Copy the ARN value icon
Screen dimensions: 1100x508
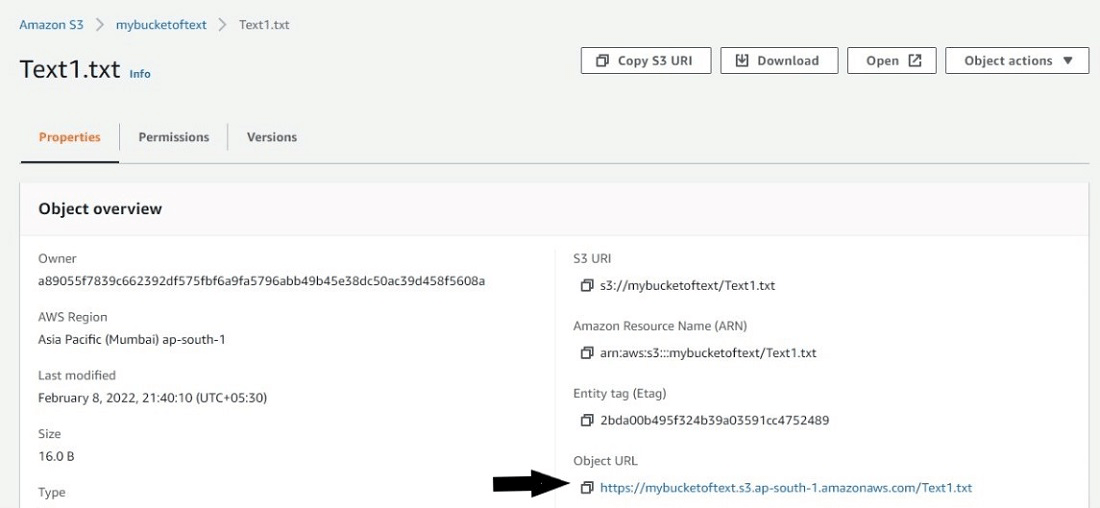point(586,353)
